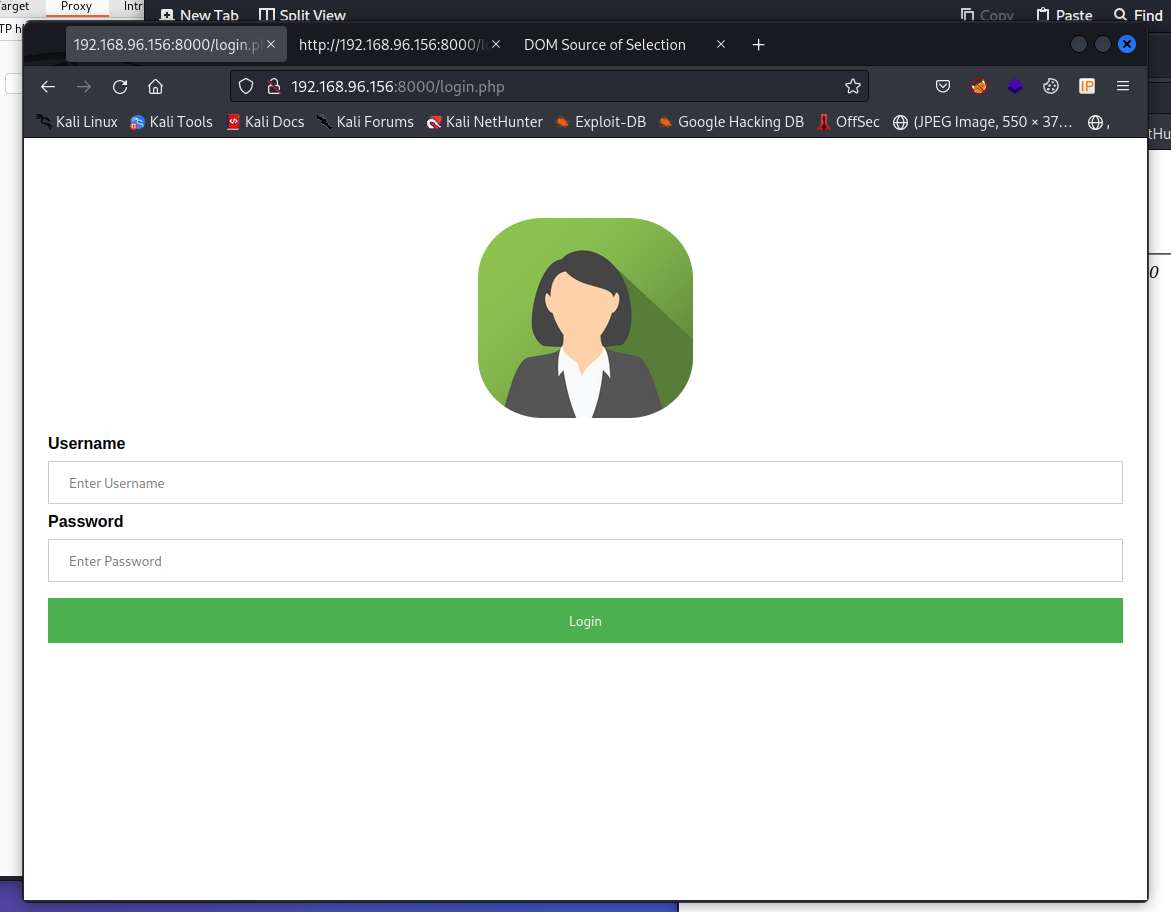Switch to the DOM Source of Selection tab
The width and height of the screenshot is (1171, 912).
point(605,45)
